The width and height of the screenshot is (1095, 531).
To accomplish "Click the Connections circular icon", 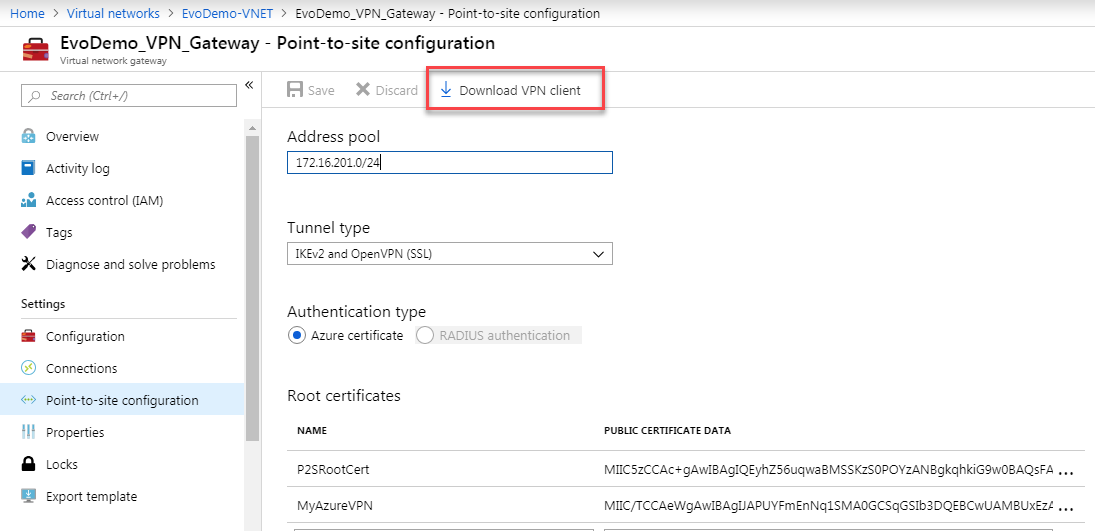I will [x=28, y=368].
